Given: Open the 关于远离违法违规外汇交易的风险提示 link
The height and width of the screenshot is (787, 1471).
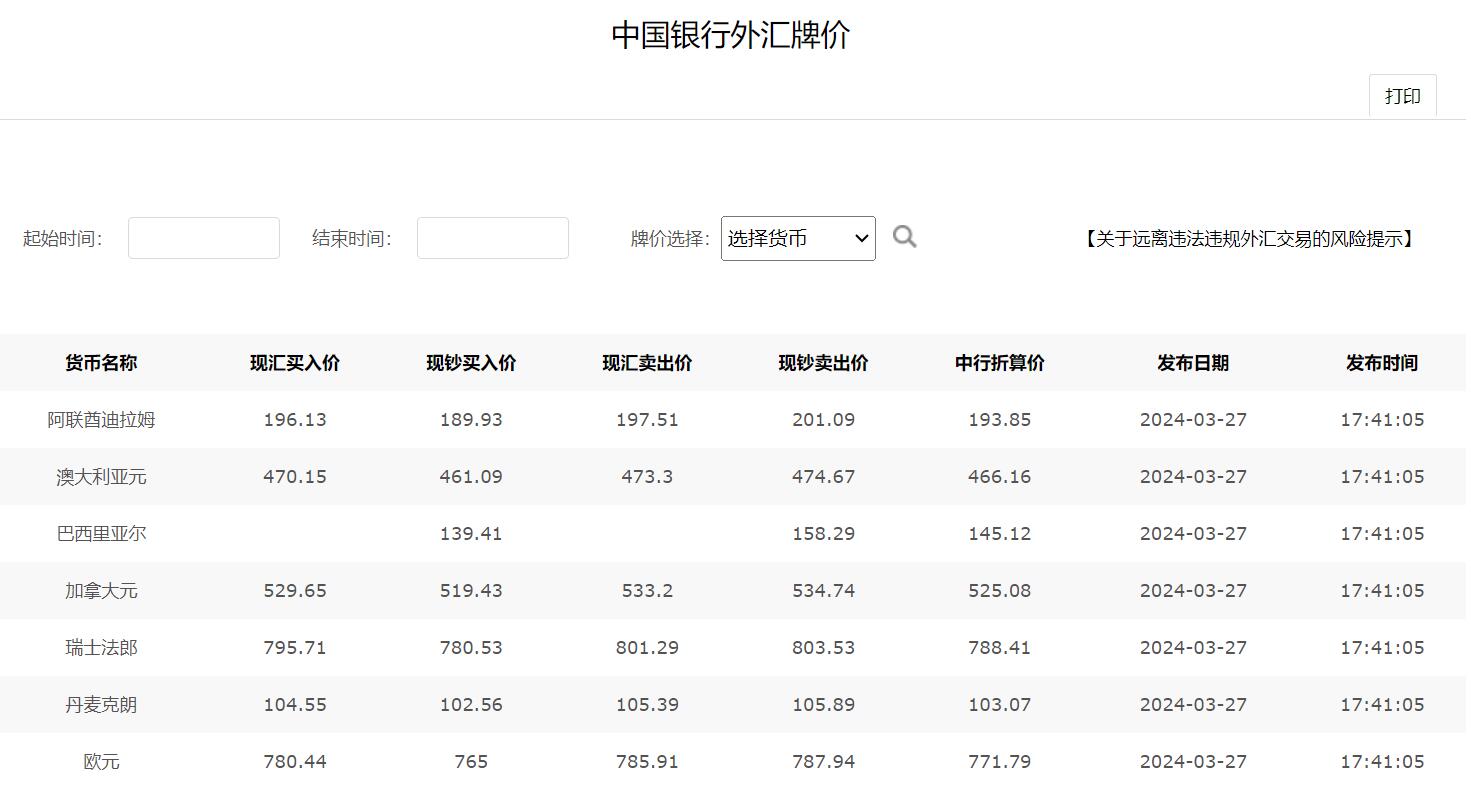Looking at the screenshot, I should click(x=1248, y=239).
